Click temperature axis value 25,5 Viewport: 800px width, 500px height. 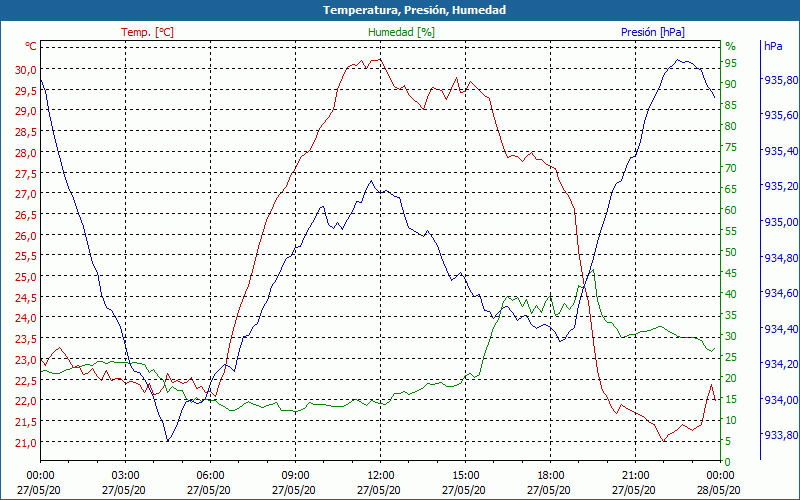click(25, 257)
